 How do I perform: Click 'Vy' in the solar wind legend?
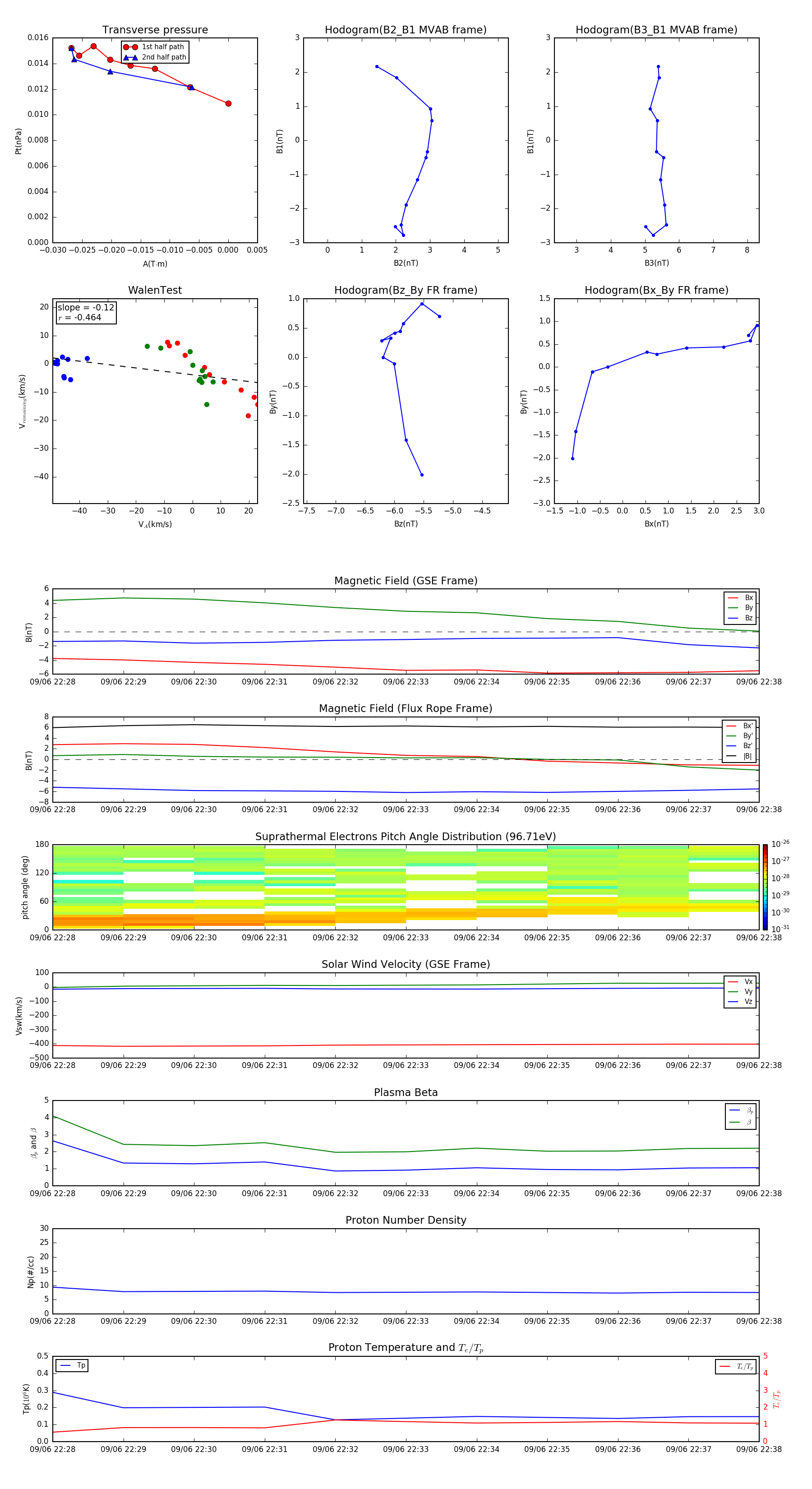(741, 992)
